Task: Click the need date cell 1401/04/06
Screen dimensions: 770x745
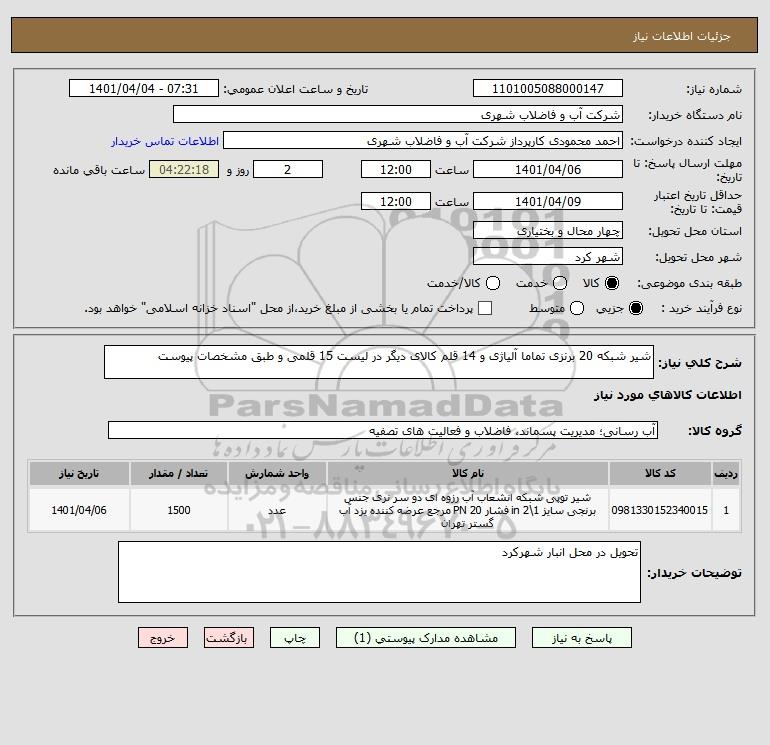Action: click(79, 510)
